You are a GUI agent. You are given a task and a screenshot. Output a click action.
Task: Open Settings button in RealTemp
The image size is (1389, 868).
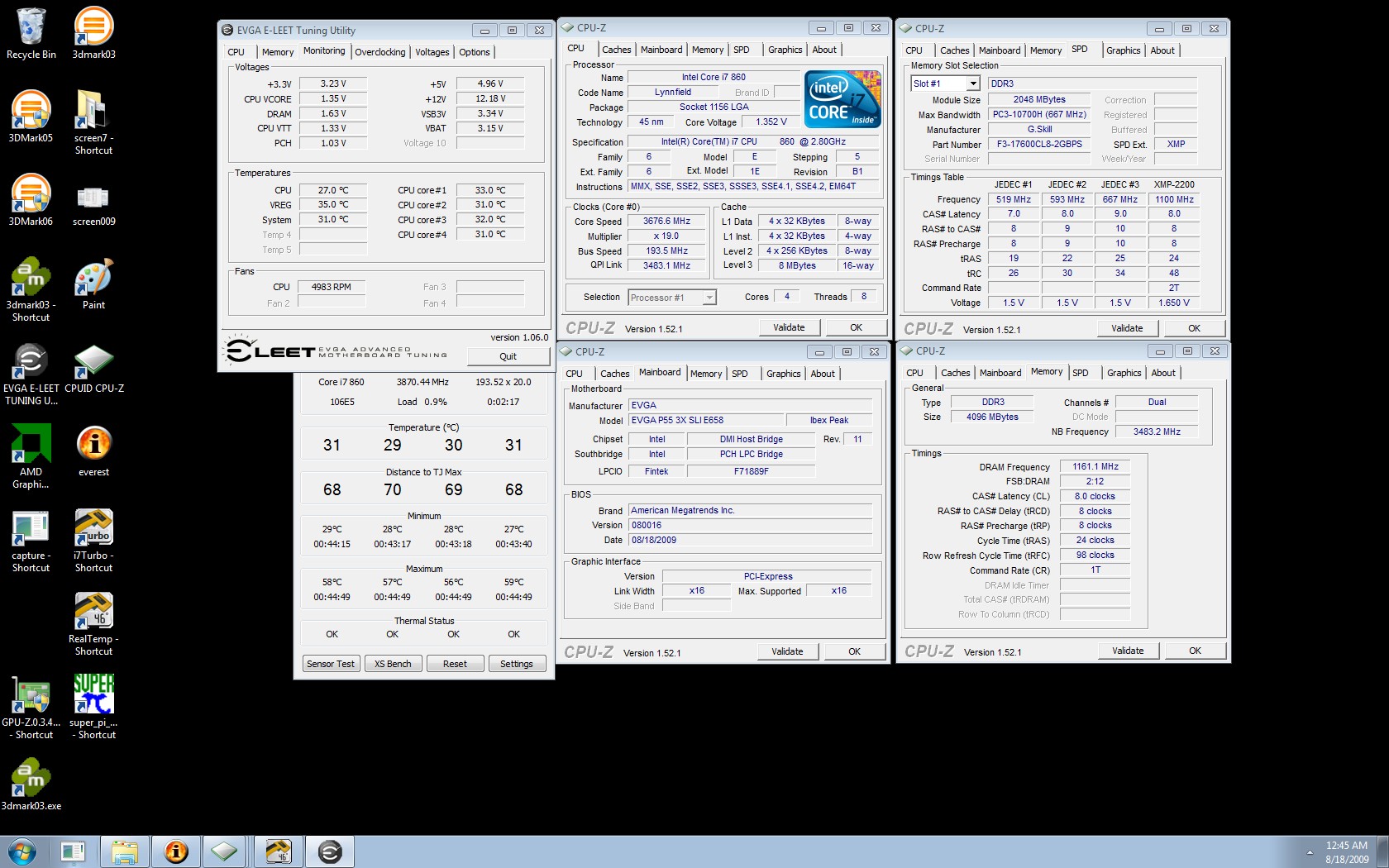(x=517, y=664)
